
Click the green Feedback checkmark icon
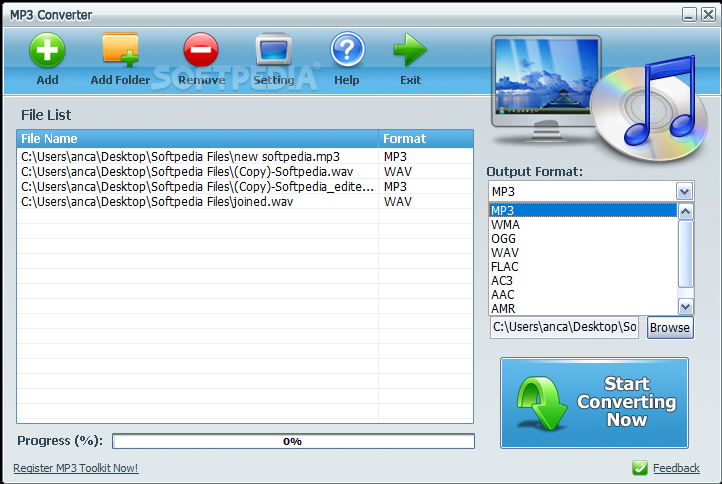pyautogui.click(x=640, y=468)
